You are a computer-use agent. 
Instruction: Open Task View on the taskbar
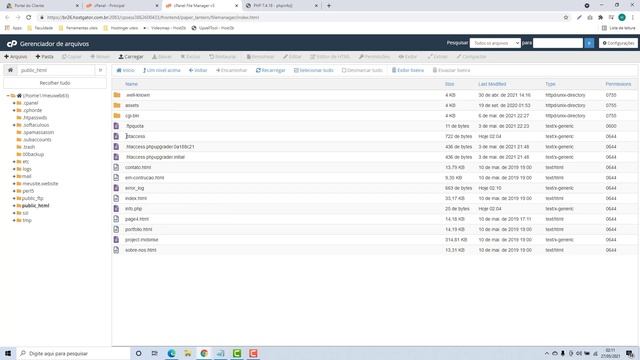[x=155, y=353]
